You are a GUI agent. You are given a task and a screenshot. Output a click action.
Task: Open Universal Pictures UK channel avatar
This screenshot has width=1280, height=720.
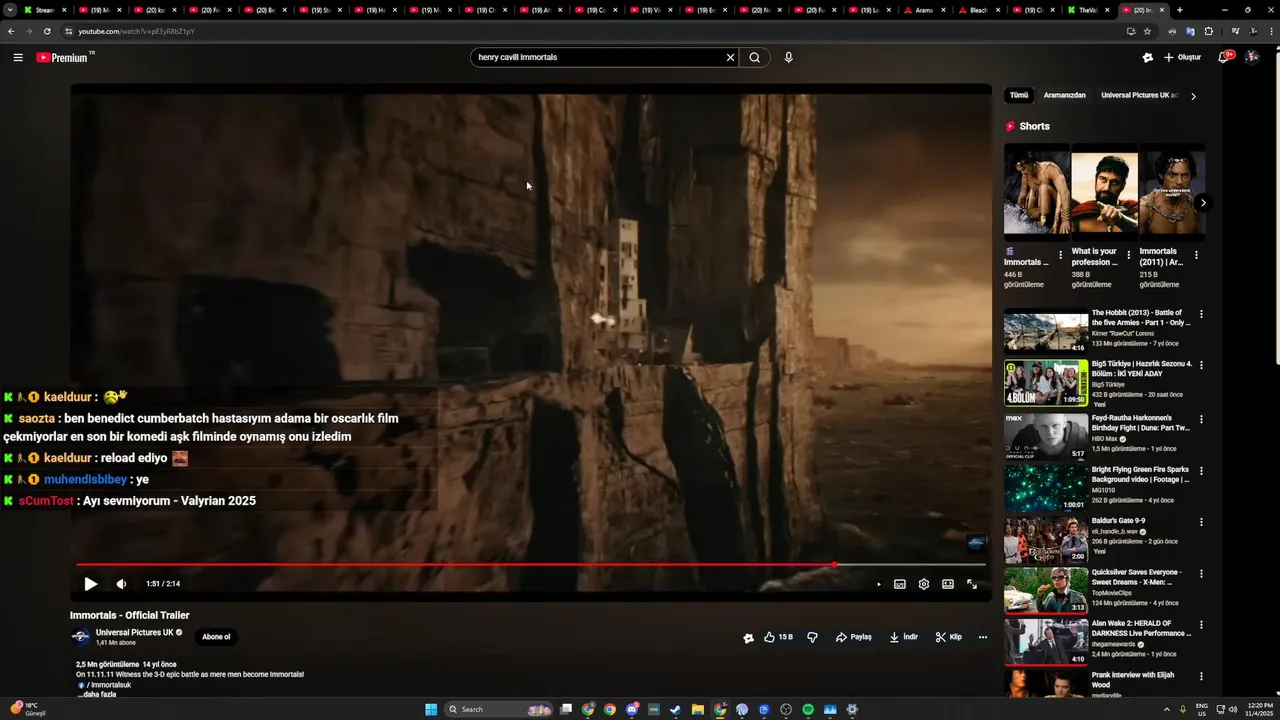80,637
